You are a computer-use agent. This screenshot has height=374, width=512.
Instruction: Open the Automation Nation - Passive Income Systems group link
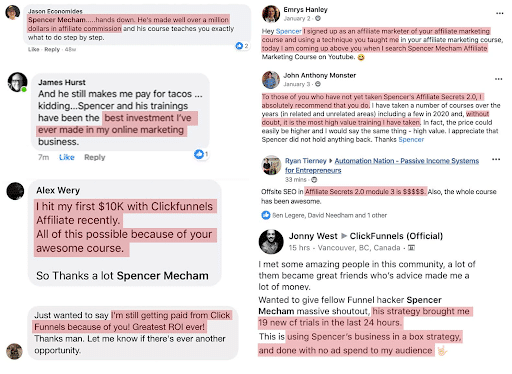click(x=382, y=165)
